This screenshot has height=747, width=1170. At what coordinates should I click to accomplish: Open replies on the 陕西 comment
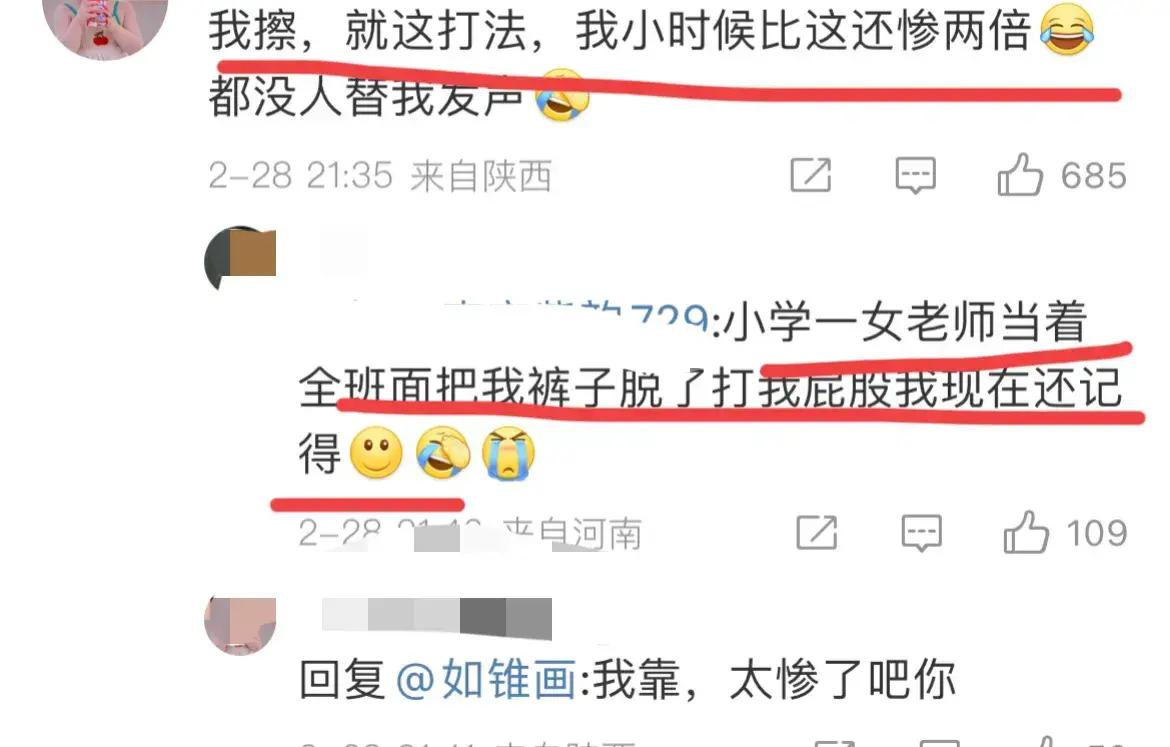[x=916, y=175]
